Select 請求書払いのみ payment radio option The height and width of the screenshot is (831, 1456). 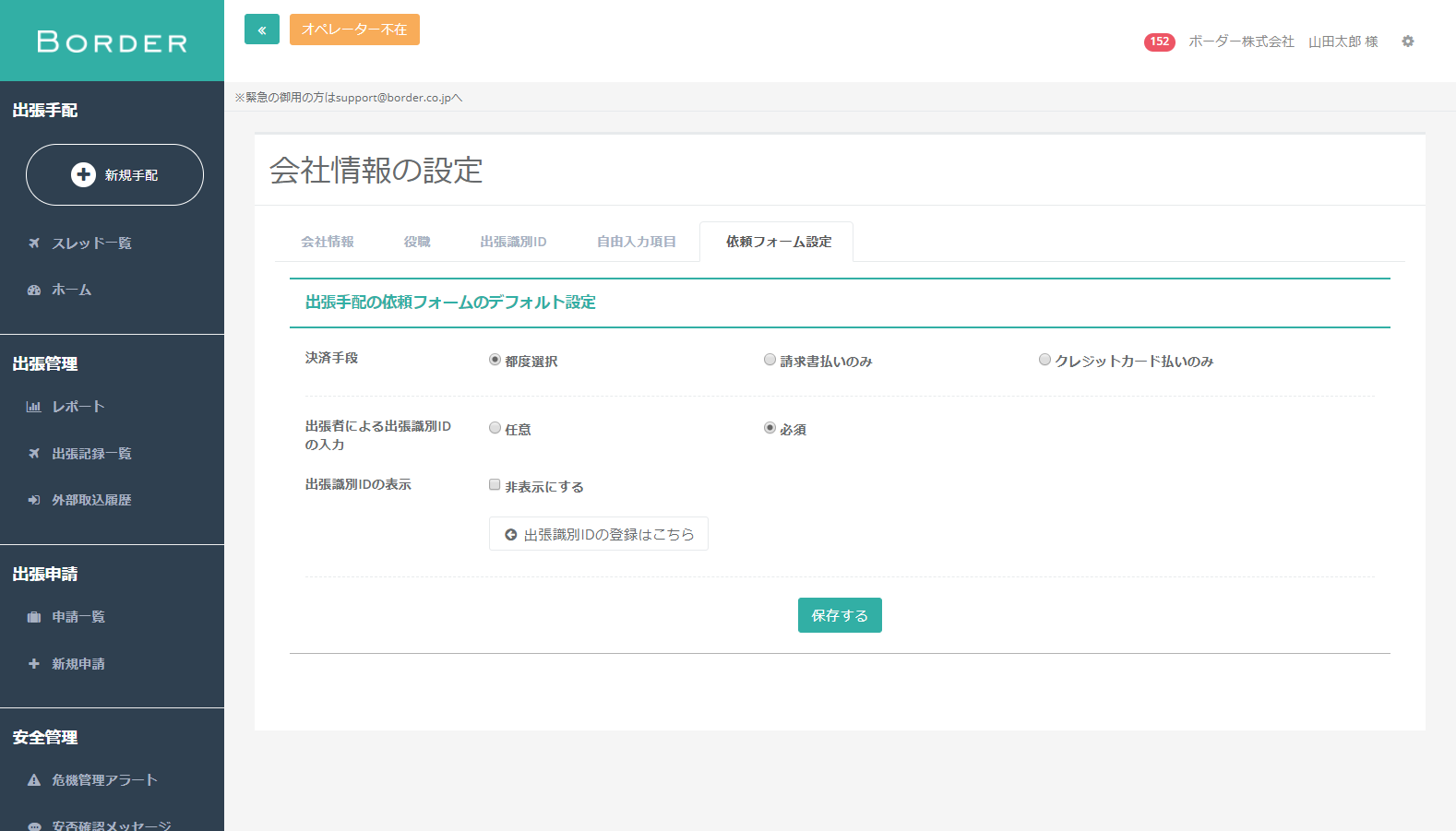pyautogui.click(x=770, y=360)
